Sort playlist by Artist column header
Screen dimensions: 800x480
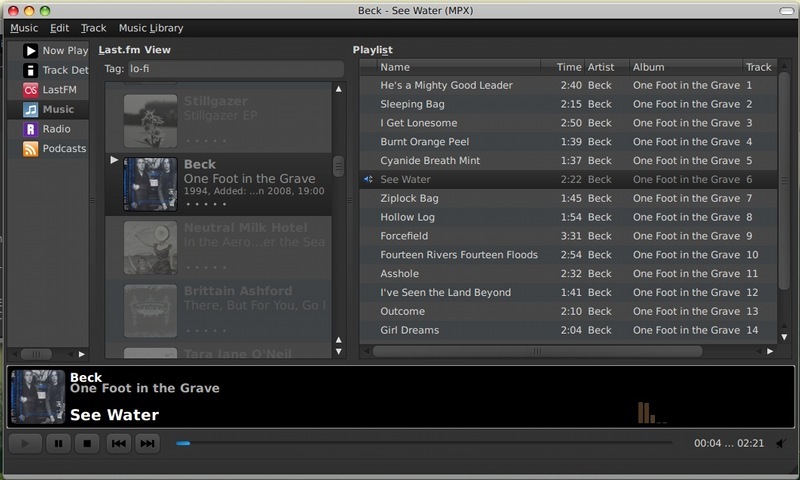[x=607, y=67]
